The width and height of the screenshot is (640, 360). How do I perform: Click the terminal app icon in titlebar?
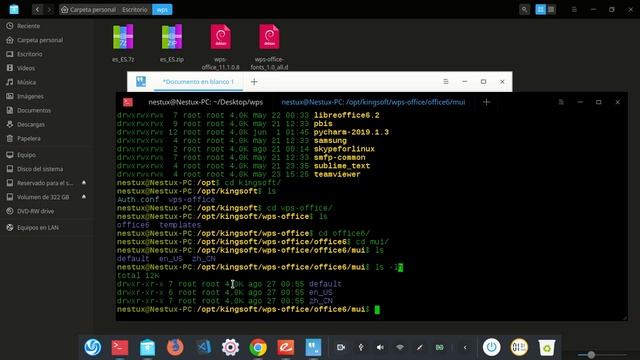[128, 102]
